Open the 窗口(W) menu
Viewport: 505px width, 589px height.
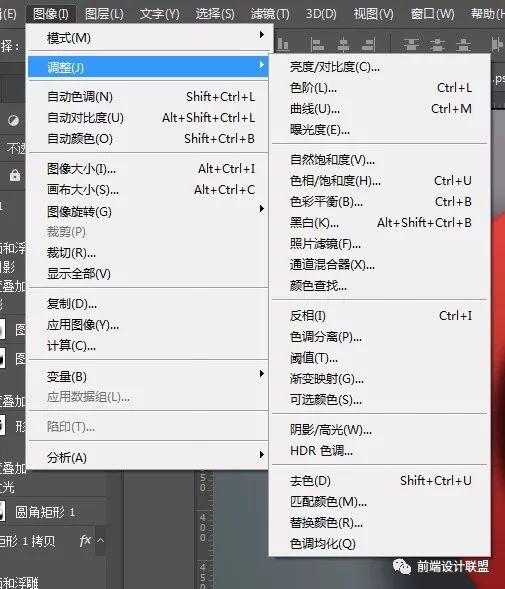432,14
